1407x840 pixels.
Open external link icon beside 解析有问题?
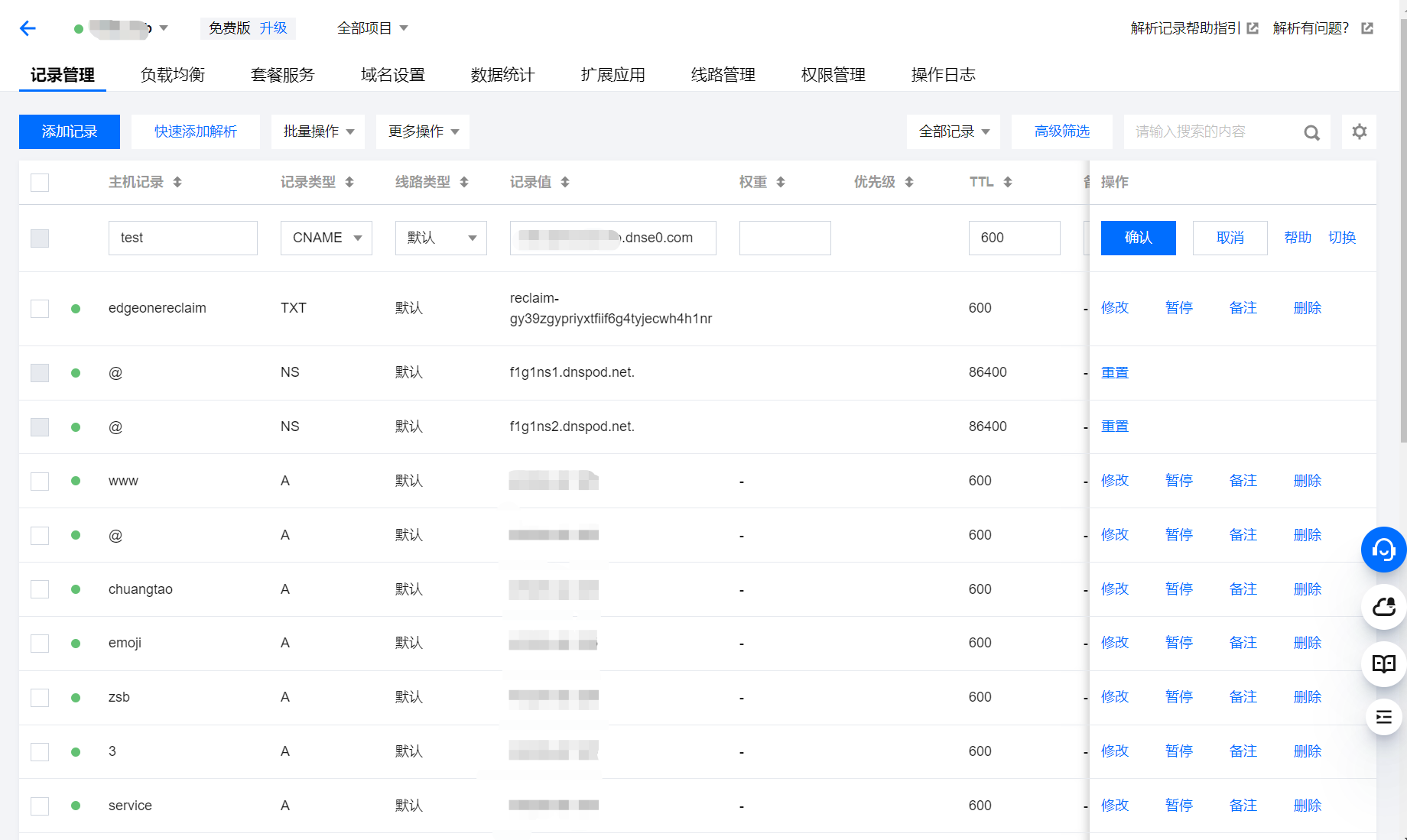tap(1367, 28)
